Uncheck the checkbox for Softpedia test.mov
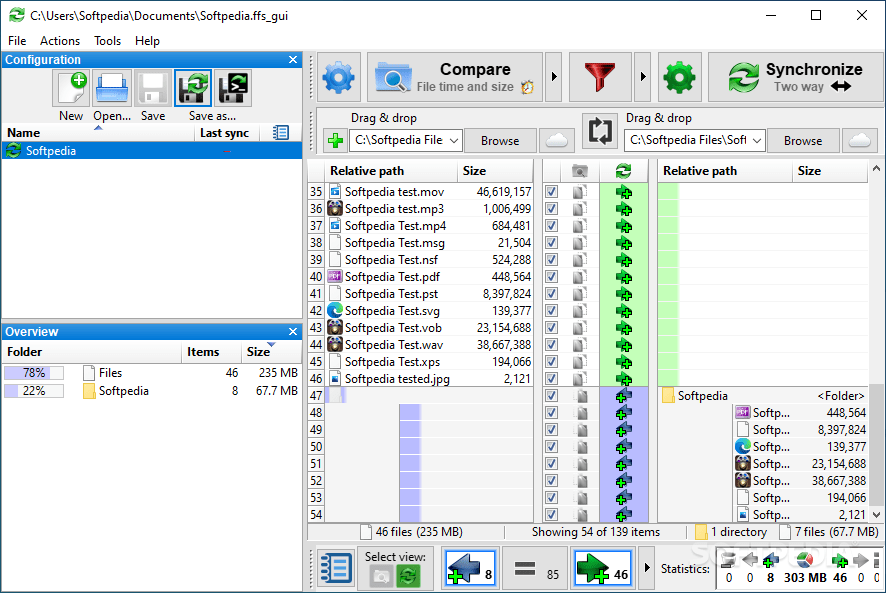886x593 pixels. pos(551,192)
